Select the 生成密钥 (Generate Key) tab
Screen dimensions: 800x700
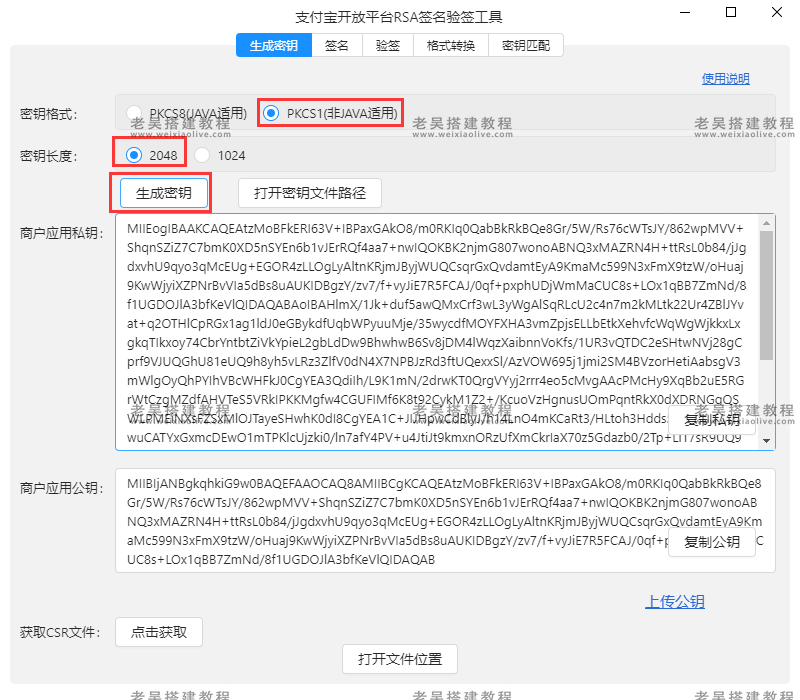[273, 44]
